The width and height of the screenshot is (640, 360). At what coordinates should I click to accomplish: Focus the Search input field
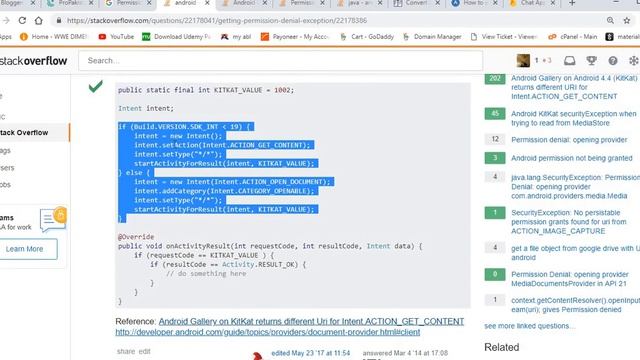click(x=281, y=61)
